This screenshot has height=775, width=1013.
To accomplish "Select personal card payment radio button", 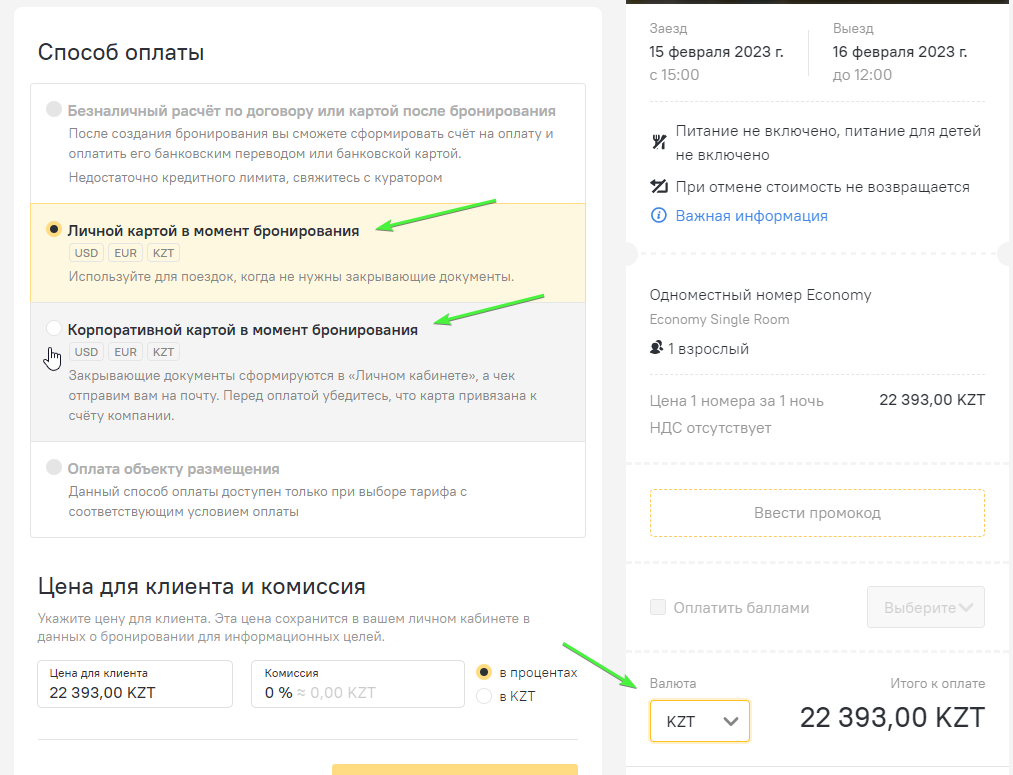I will pyautogui.click(x=54, y=230).
